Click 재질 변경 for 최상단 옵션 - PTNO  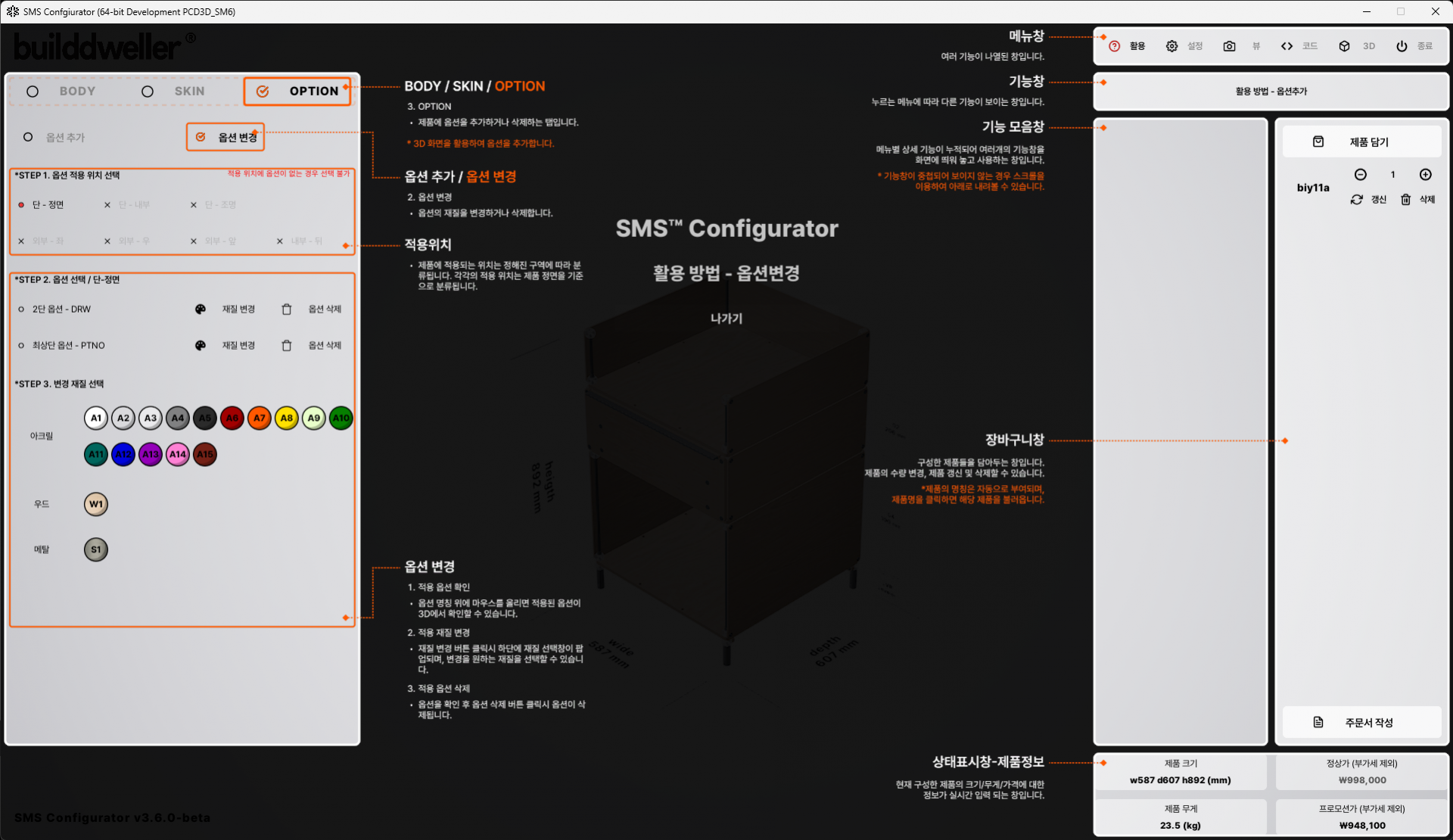coord(238,346)
